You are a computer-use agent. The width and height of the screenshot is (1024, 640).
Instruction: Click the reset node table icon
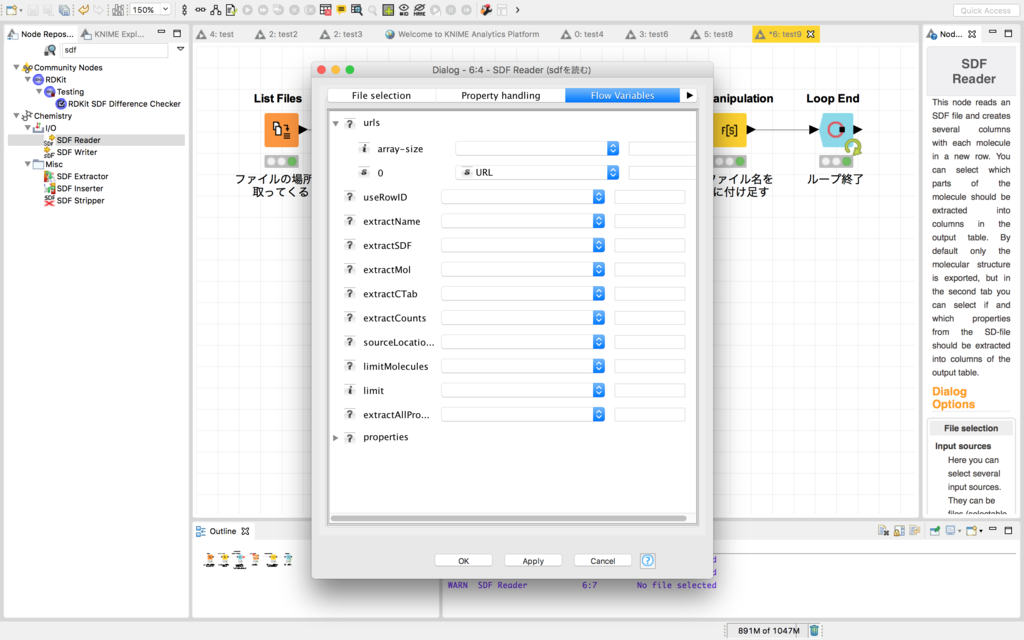tap(325, 10)
